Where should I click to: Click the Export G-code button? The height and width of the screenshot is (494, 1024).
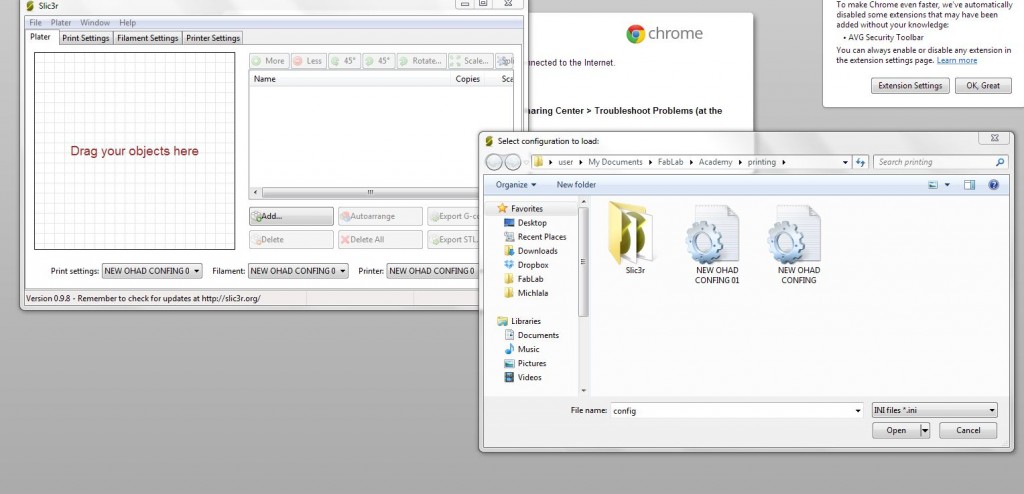point(453,216)
